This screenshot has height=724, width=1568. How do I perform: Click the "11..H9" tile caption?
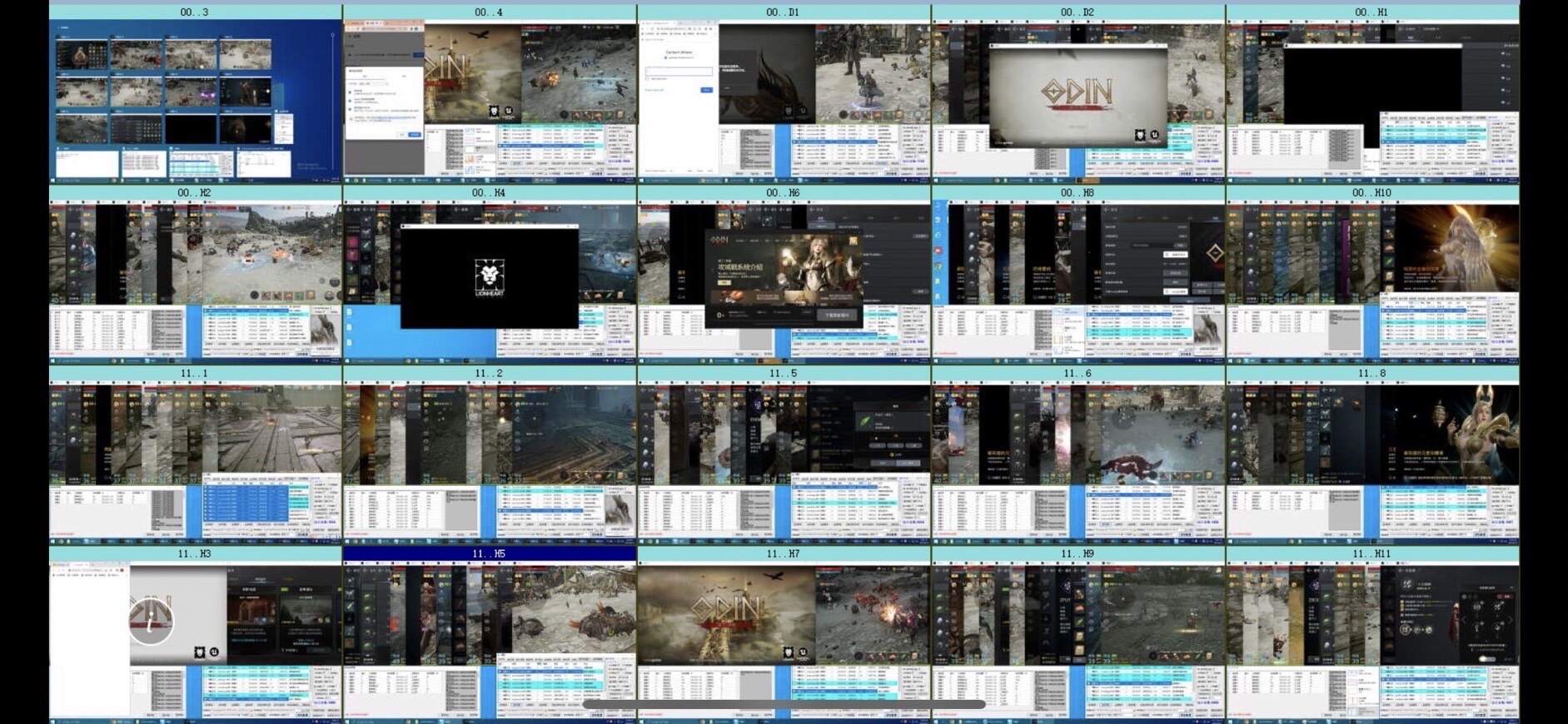tap(1078, 554)
